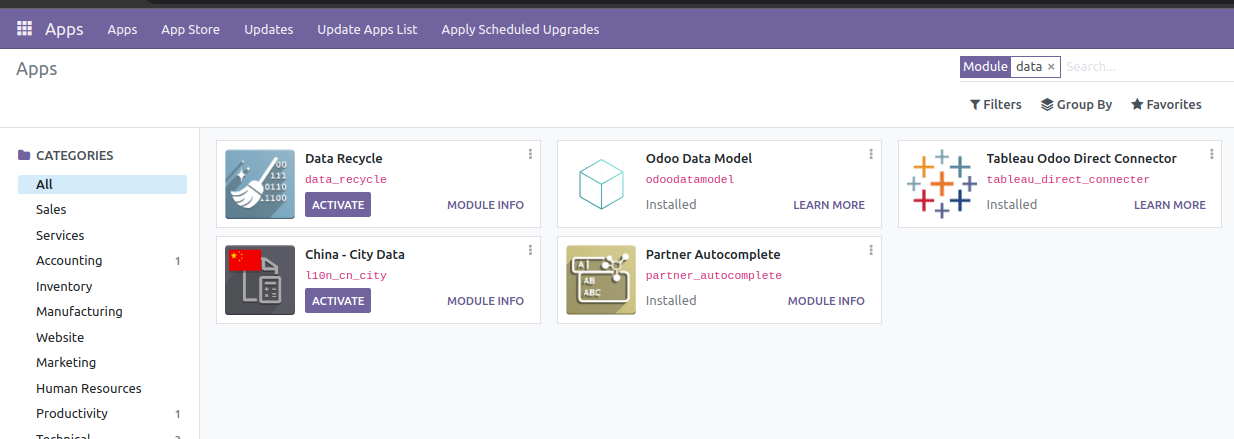Open the main apps grid menu icon
Viewport: 1234px width, 439px height.
pos(25,29)
